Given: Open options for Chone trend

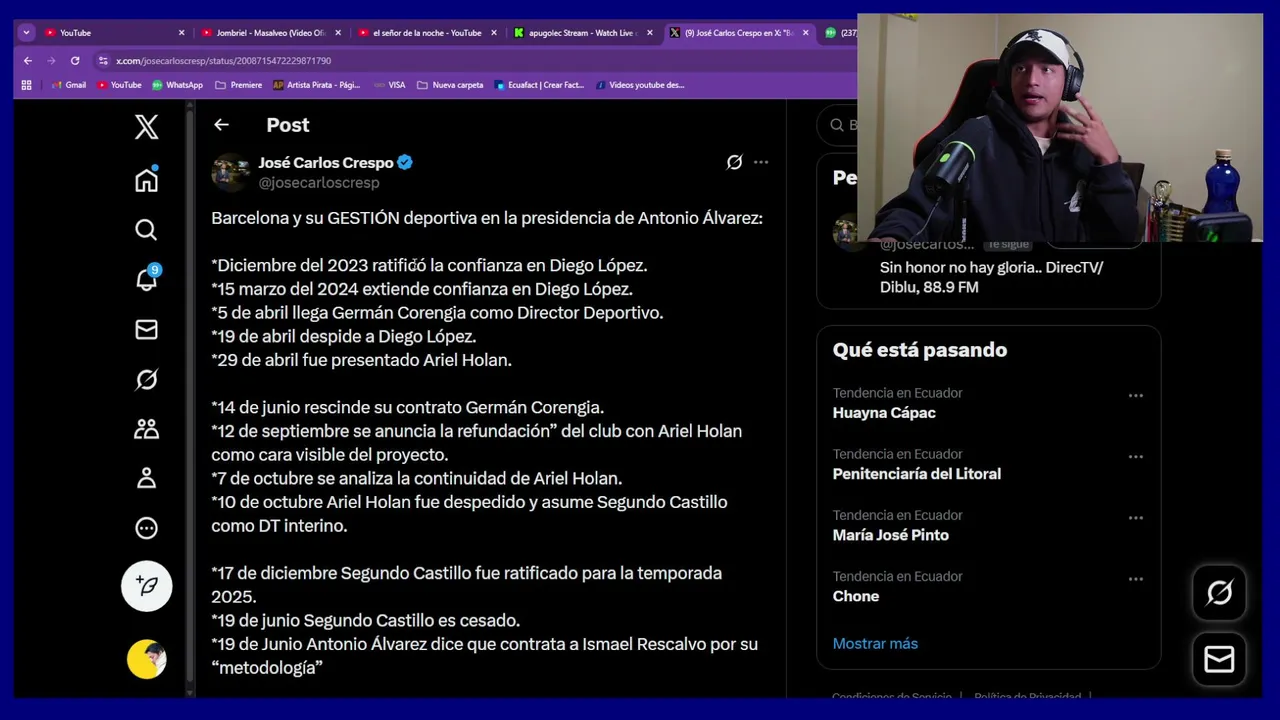Looking at the screenshot, I should pyautogui.click(x=1135, y=579).
